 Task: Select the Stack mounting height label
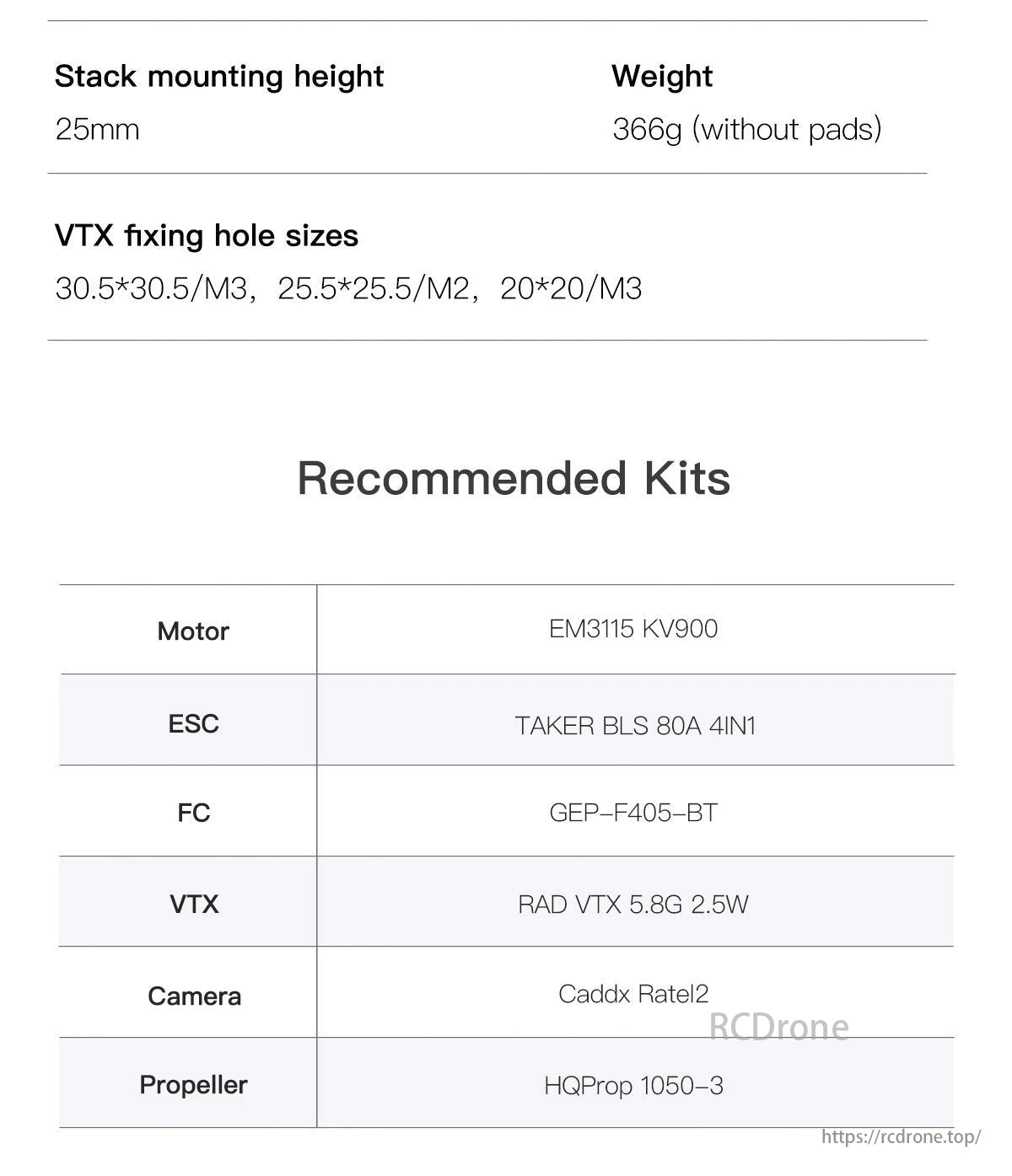[219, 77]
